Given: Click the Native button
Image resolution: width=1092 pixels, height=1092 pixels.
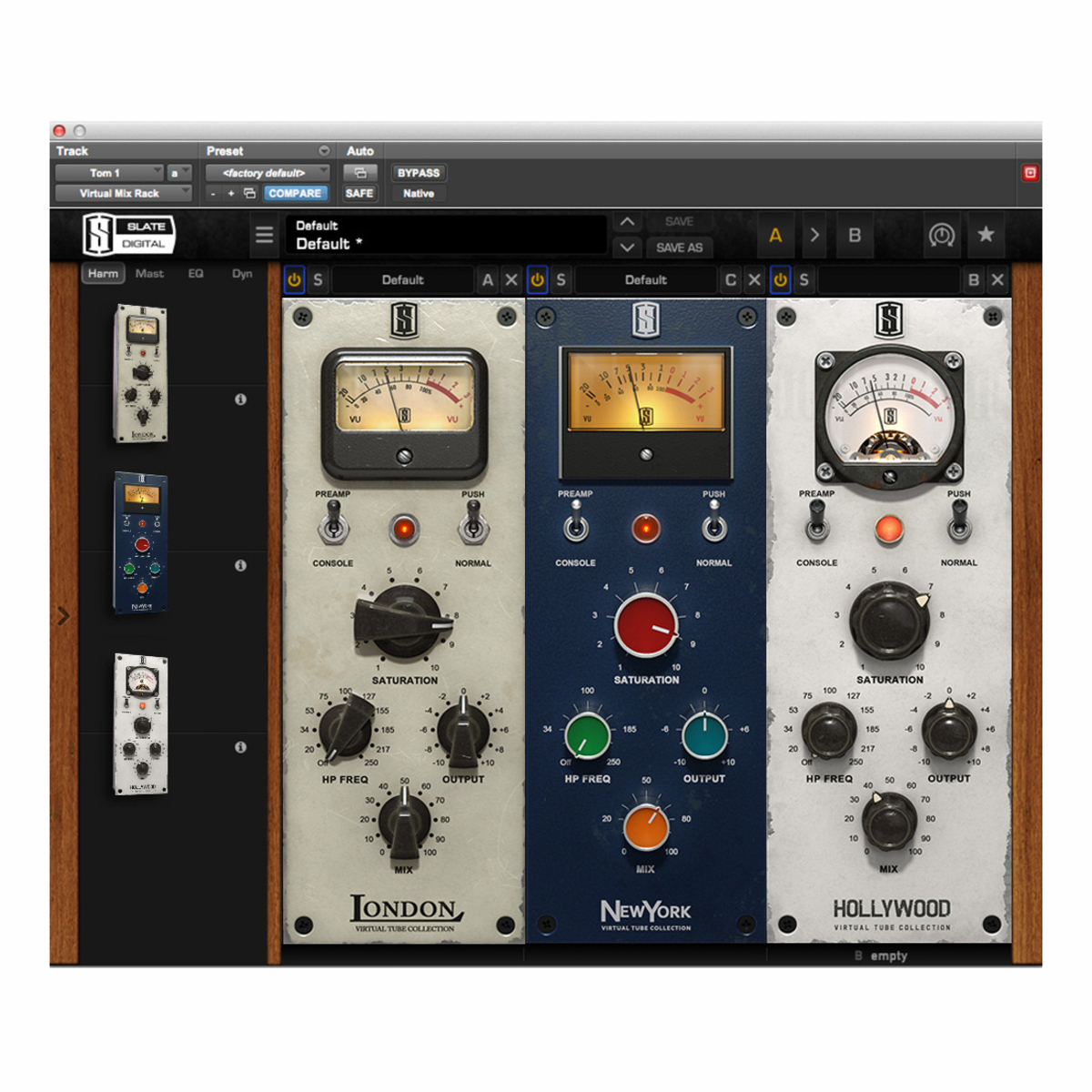Looking at the screenshot, I should pos(419,194).
